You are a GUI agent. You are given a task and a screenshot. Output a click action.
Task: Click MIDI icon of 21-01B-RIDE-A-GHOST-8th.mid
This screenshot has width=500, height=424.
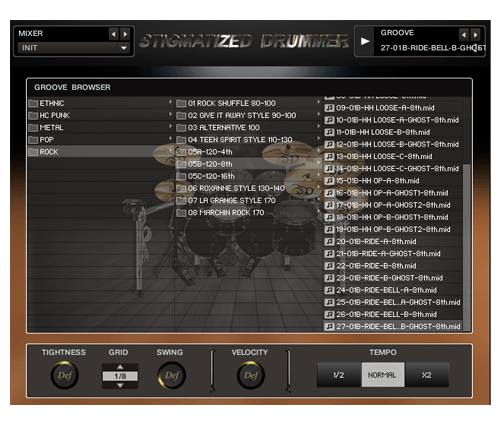pyautogui.click(x=329, y=254)
